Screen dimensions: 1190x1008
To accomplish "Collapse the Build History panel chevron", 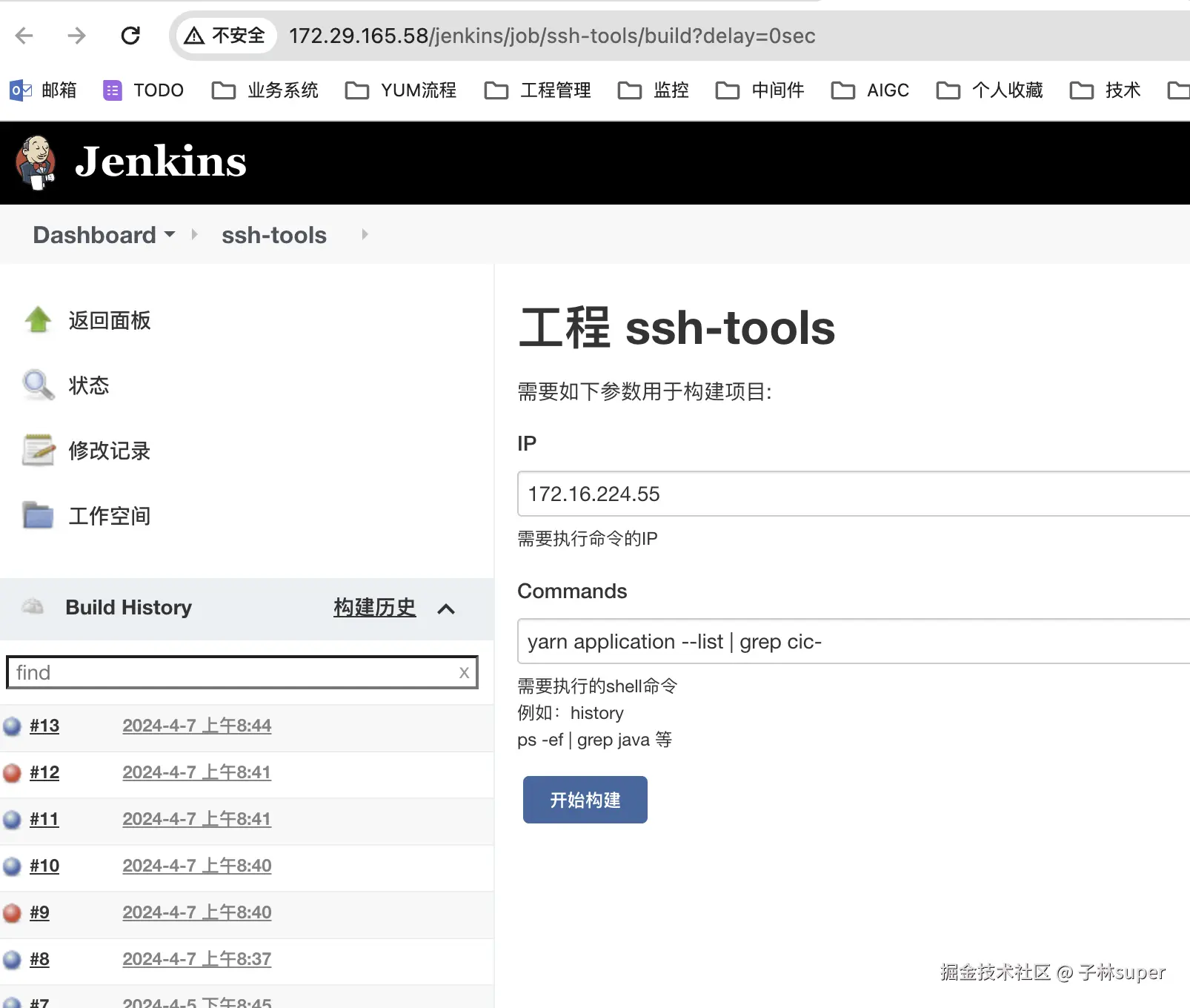I will (446, 609).
